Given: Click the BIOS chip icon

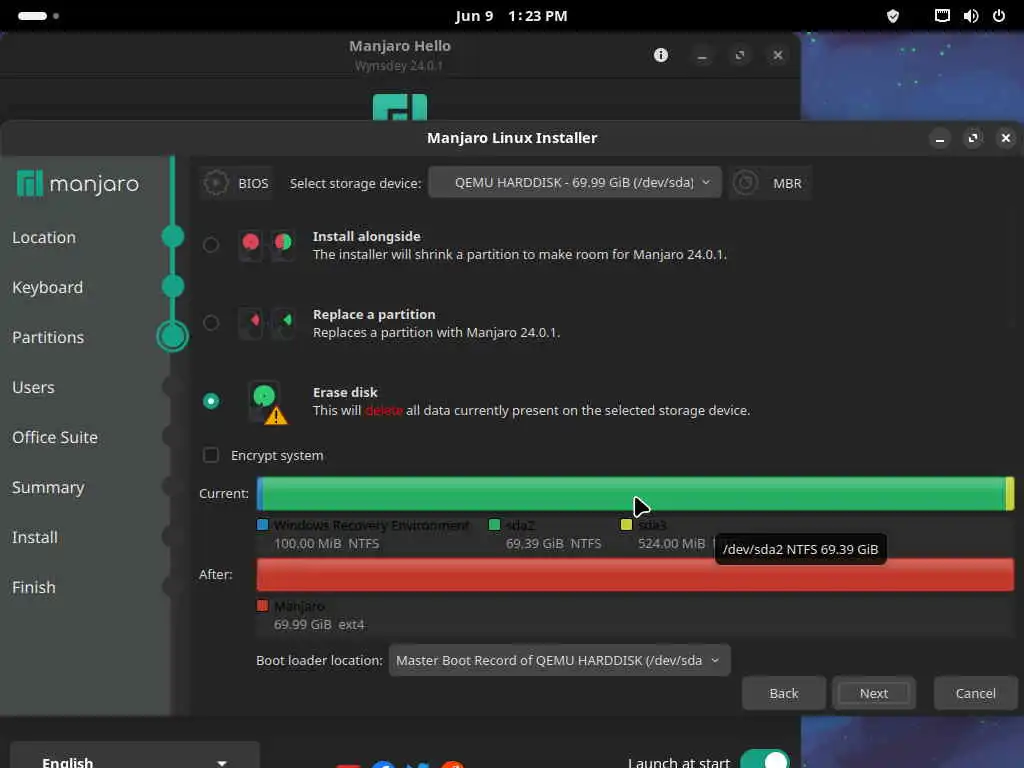Looking at the screenshot, I should coord(216,184).
